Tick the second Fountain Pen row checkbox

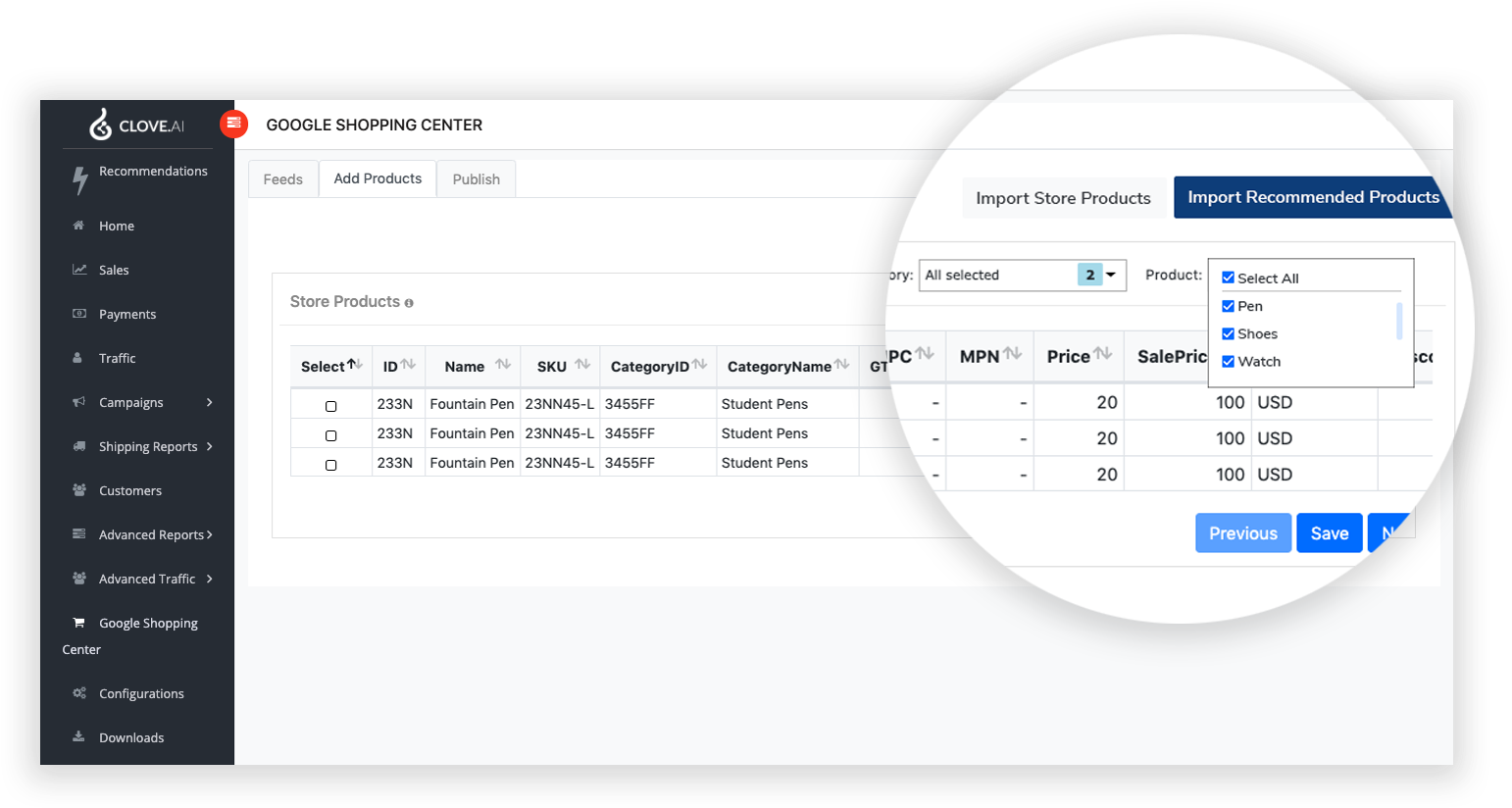[331, 435]
